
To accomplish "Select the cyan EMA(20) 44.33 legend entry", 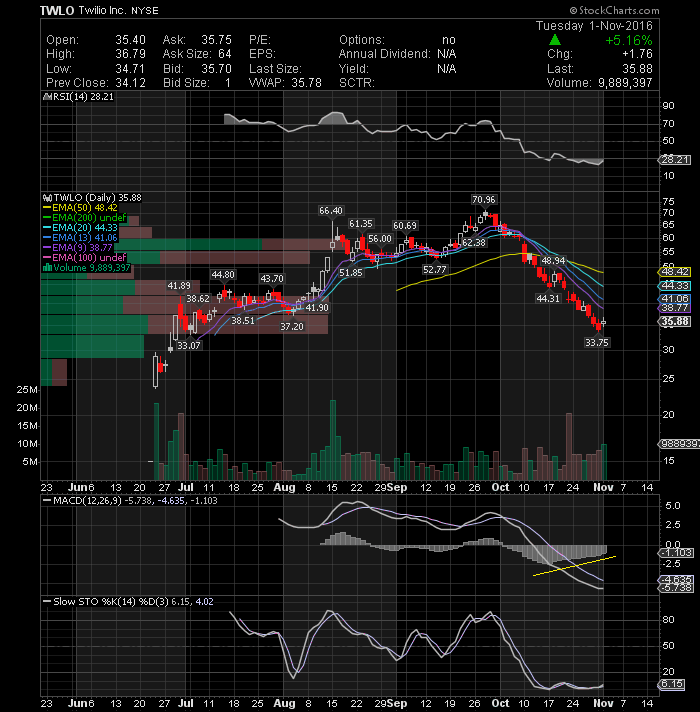I will (80, 227).
